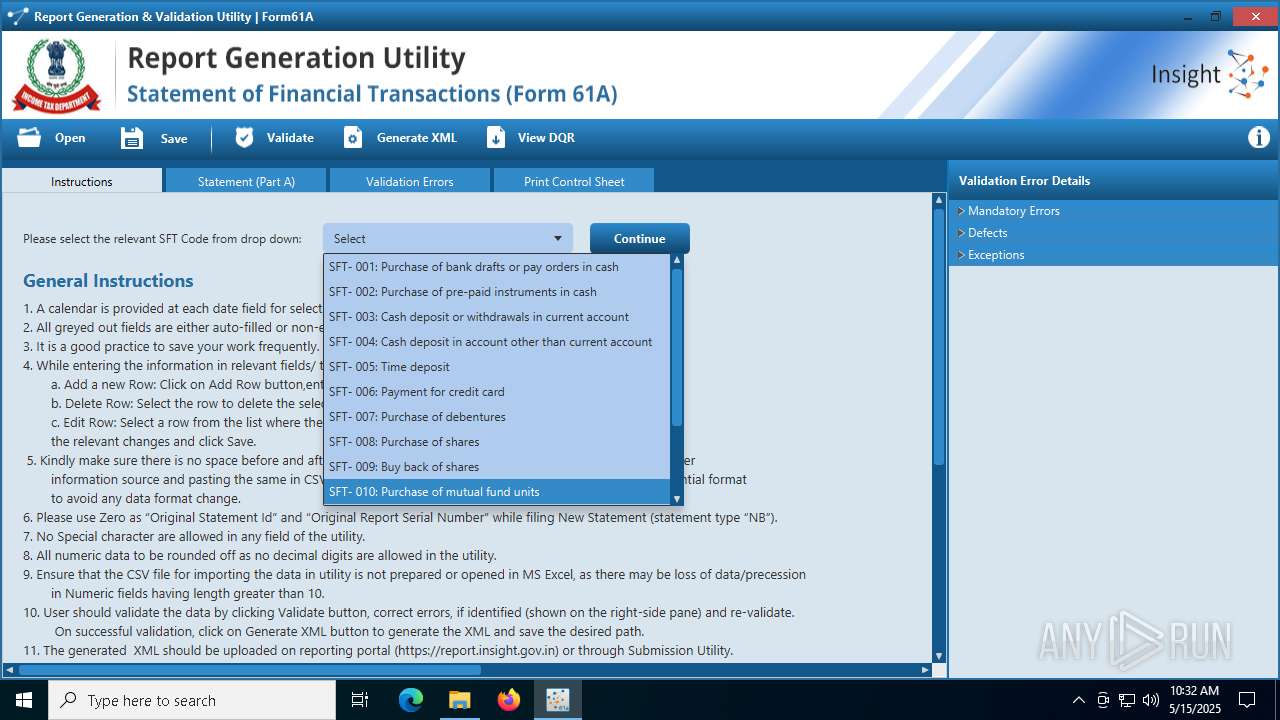Viewport: 1280px width, 720px height.
Task: Switch to the Instructions tab
Action: click(x=82, y=181)
